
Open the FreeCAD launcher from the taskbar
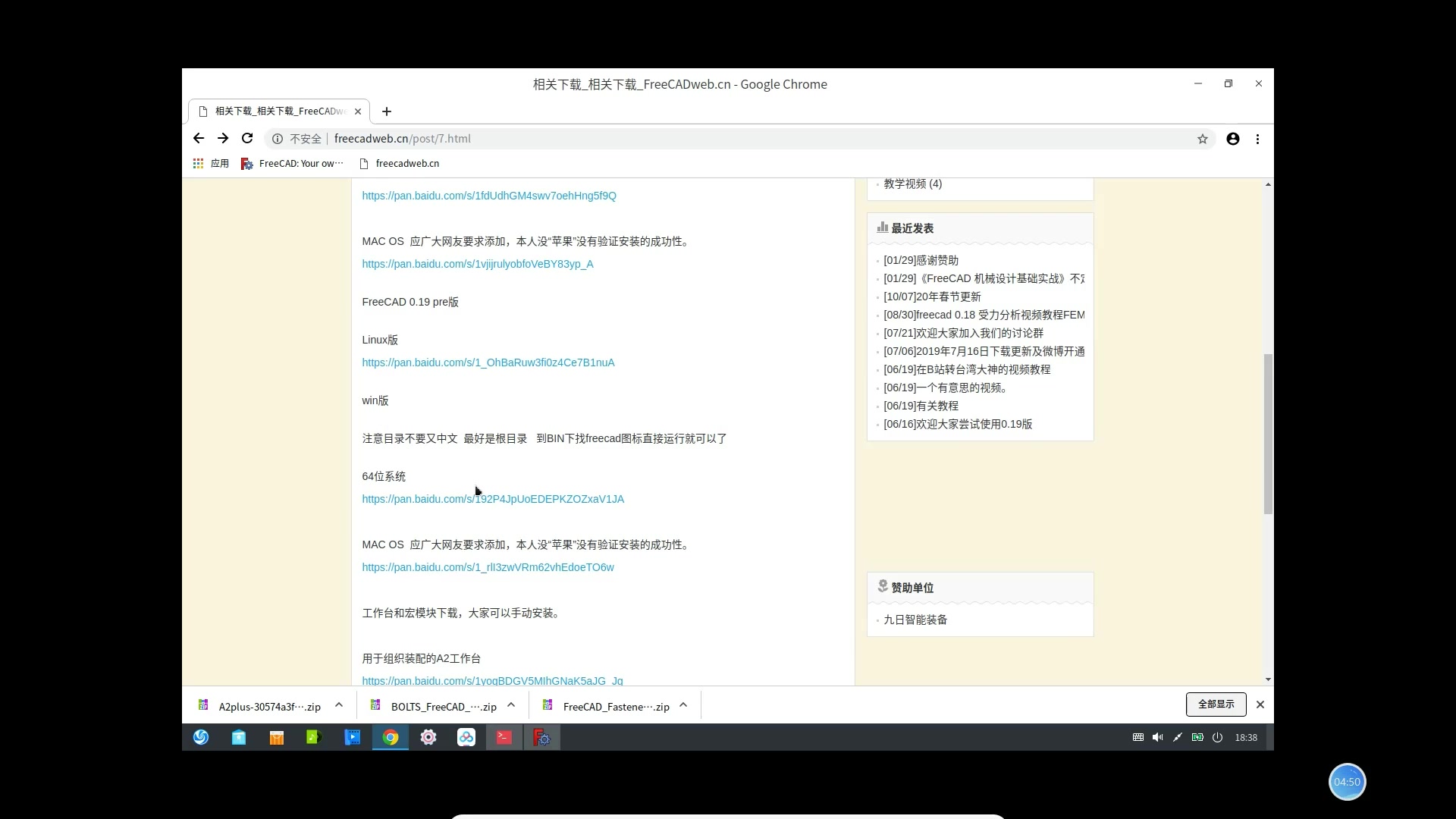click(x=541, y=737)
